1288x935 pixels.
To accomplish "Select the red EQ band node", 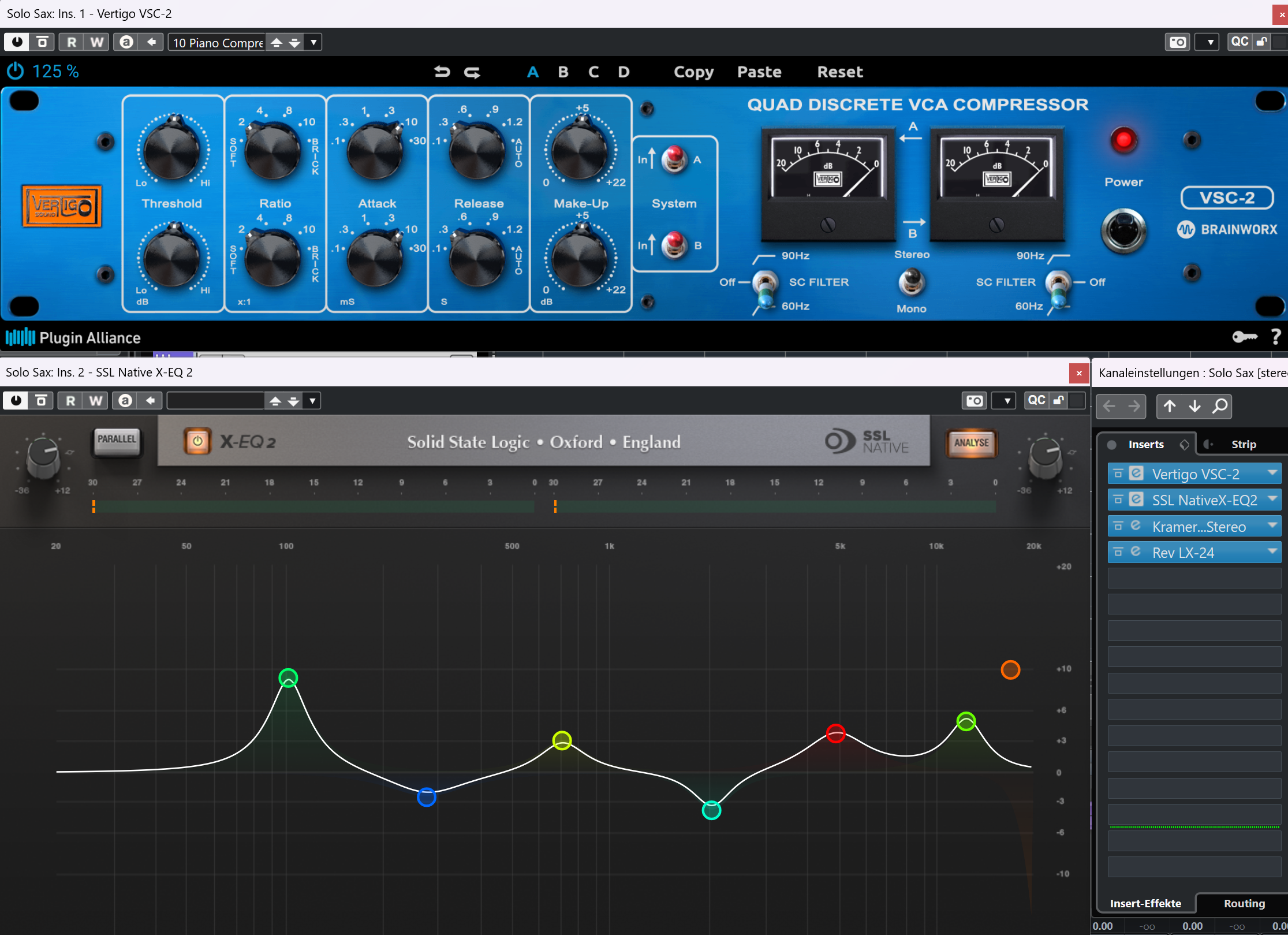I will click(x=835, y=733).
